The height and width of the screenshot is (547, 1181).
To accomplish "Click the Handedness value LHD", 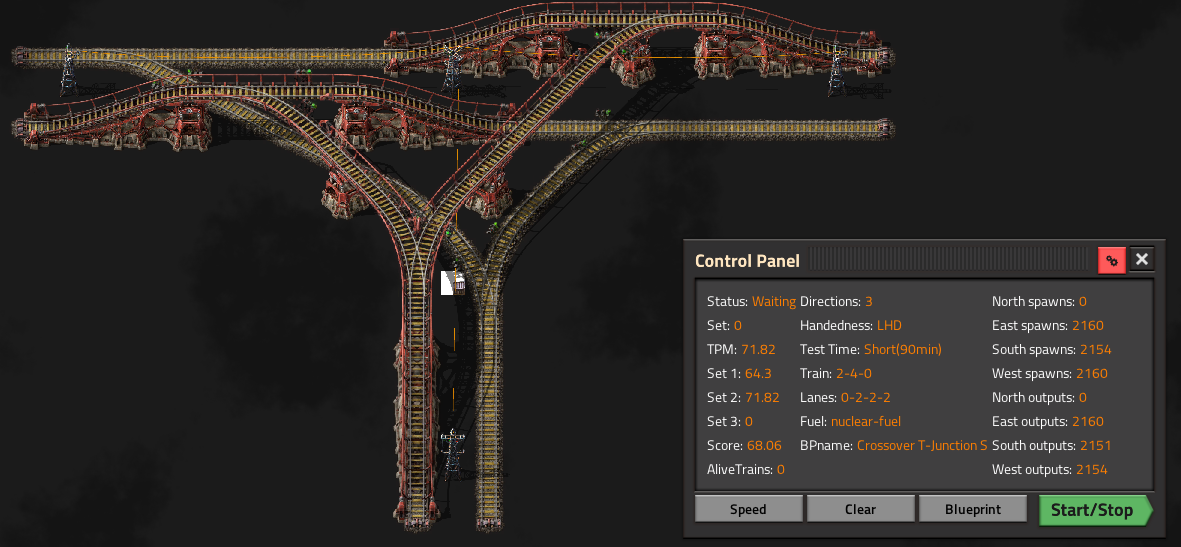I will 889,325.
